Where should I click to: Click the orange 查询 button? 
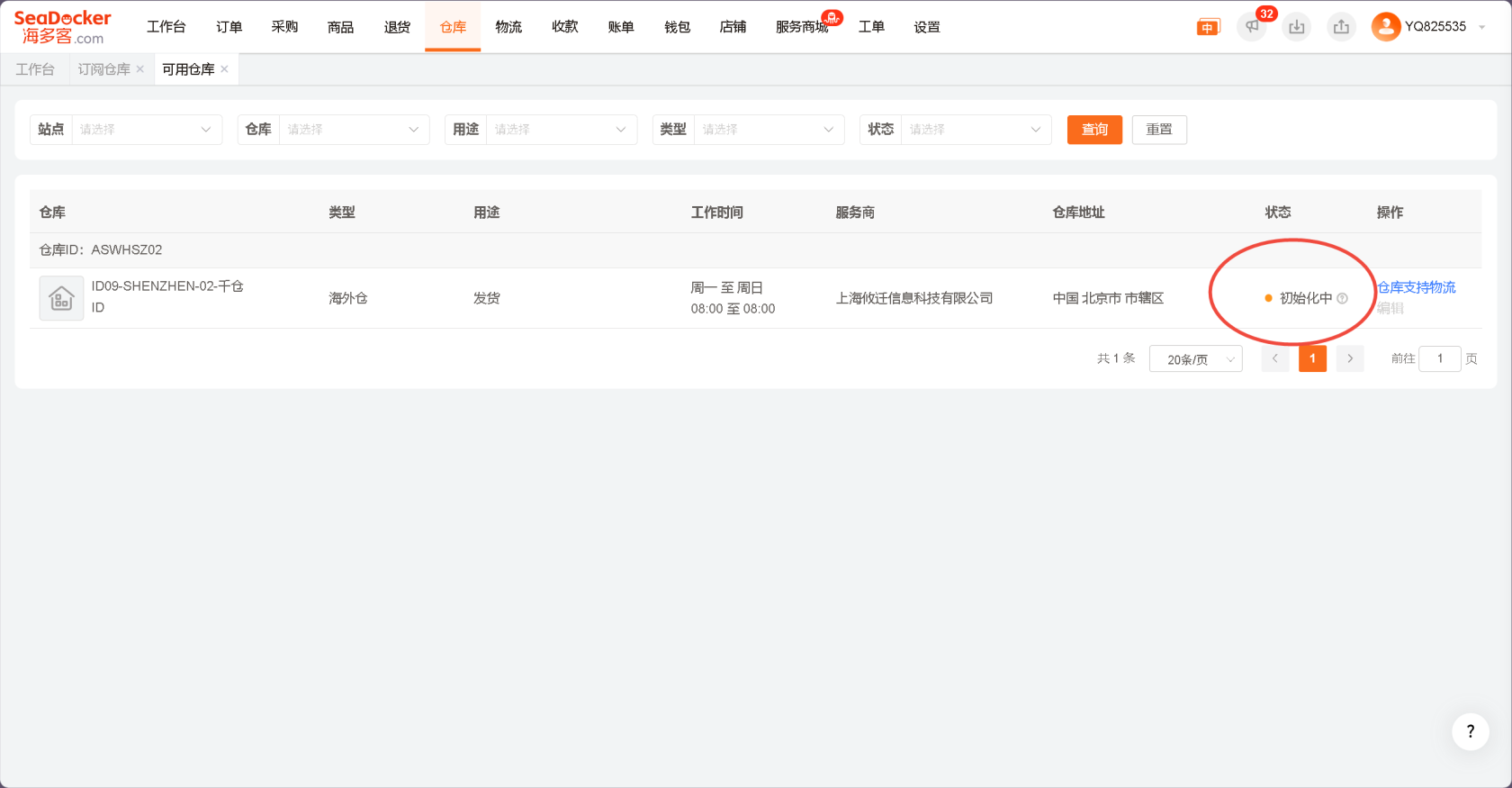[x=1094, y=130]
